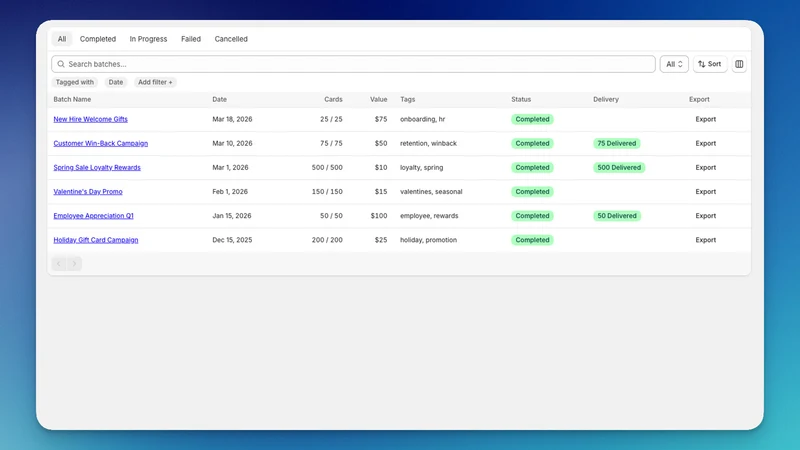Go to previous page arrow

59,264
